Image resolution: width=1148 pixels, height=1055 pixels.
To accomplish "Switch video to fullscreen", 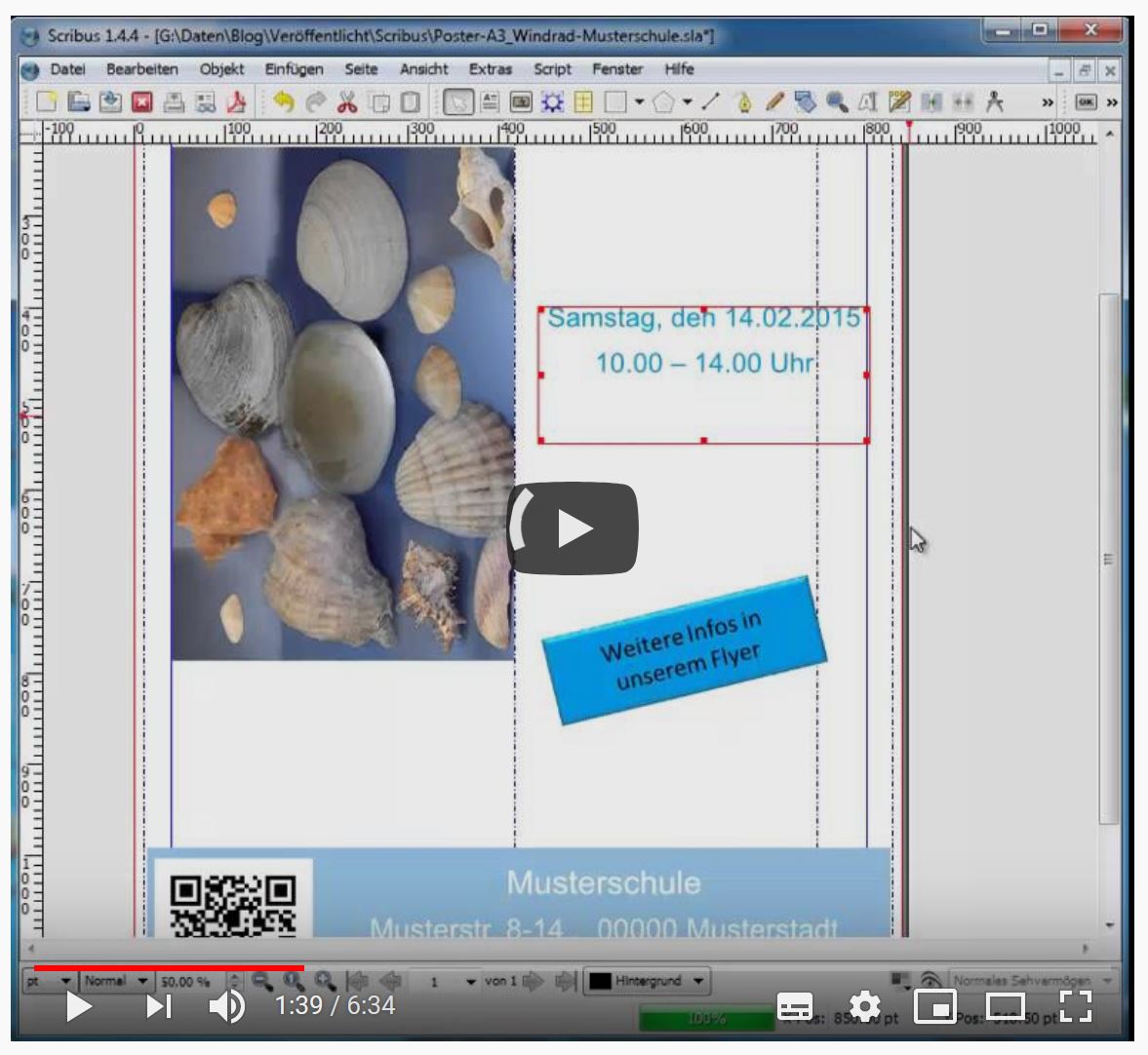I will 1076,1006.
